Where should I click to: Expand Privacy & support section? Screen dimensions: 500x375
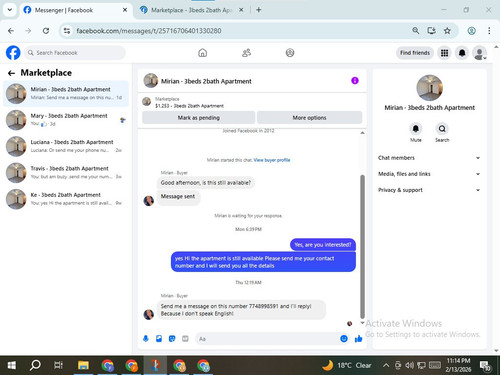click(x=429, y=190)
